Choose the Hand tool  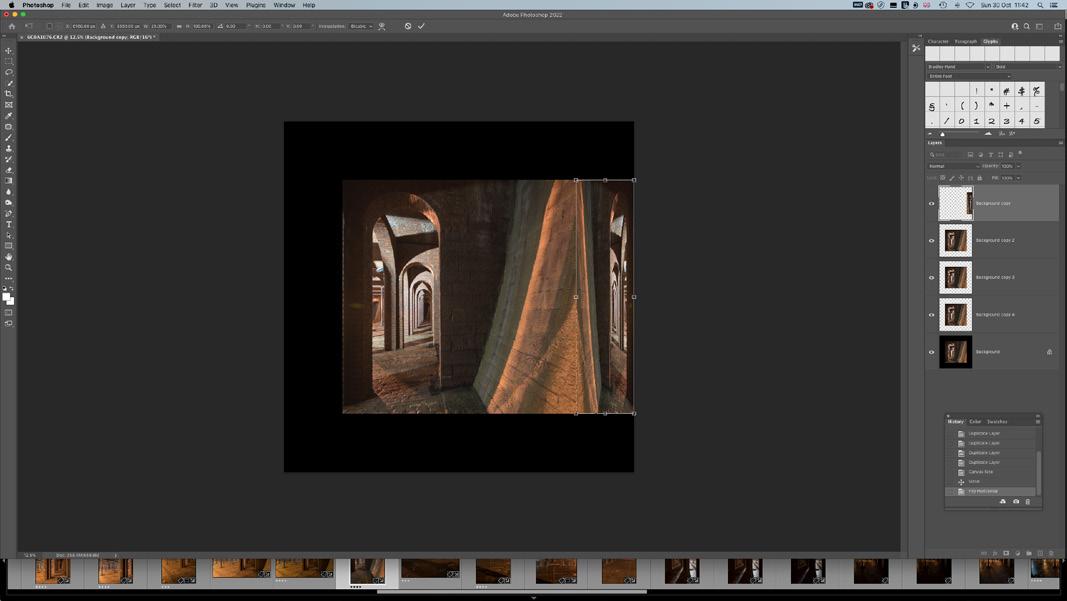pos(9,256)
